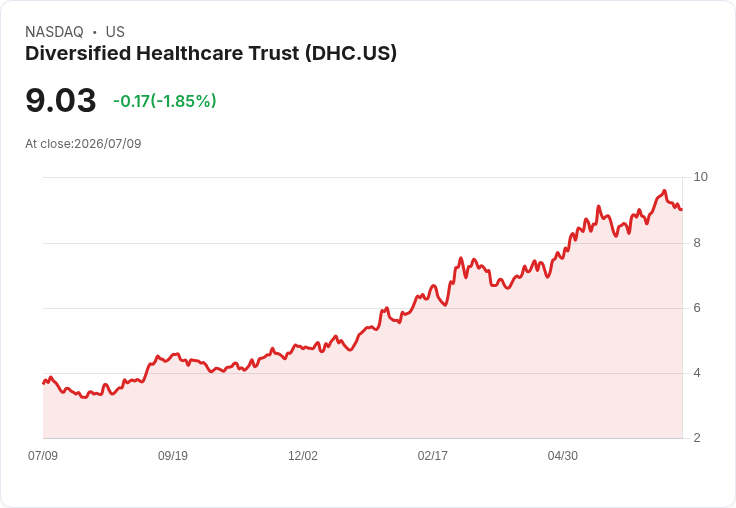The height and width of the screenshot is (508, 736).
Task: Click the pink shaded area beneath the price line
Action: 362,399
